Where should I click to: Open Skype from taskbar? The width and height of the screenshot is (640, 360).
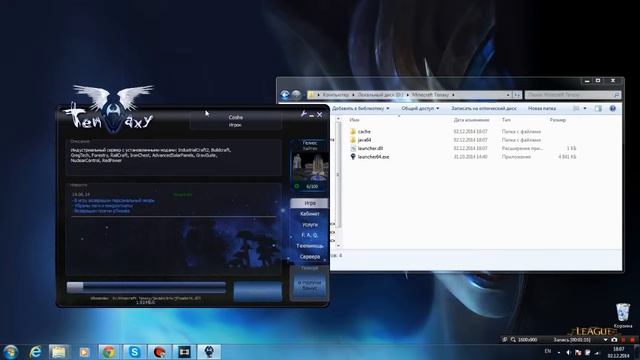[x=134, y=351]
